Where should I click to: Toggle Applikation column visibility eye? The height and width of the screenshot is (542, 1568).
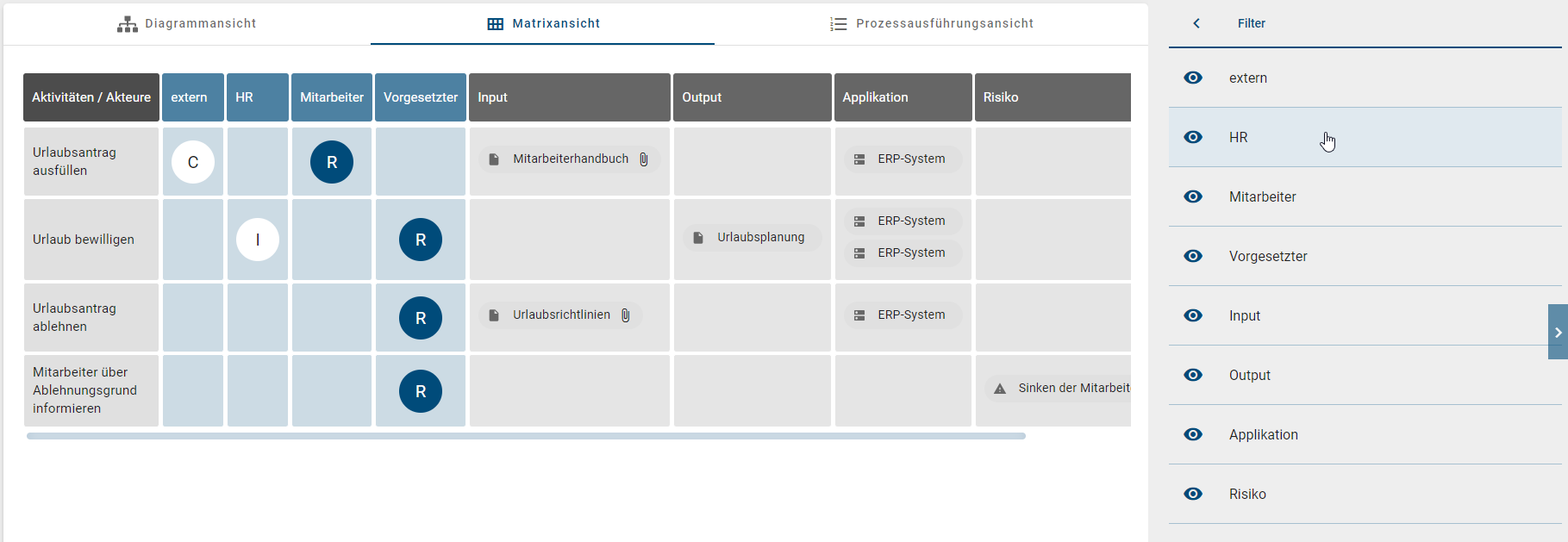point(1193,434)
